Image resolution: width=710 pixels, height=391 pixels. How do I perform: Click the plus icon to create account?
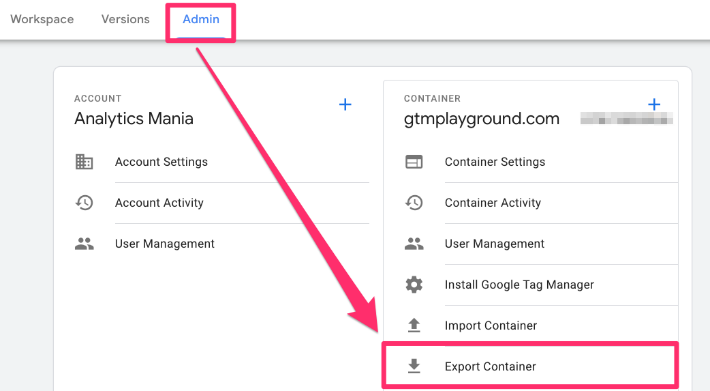[345, 105]
